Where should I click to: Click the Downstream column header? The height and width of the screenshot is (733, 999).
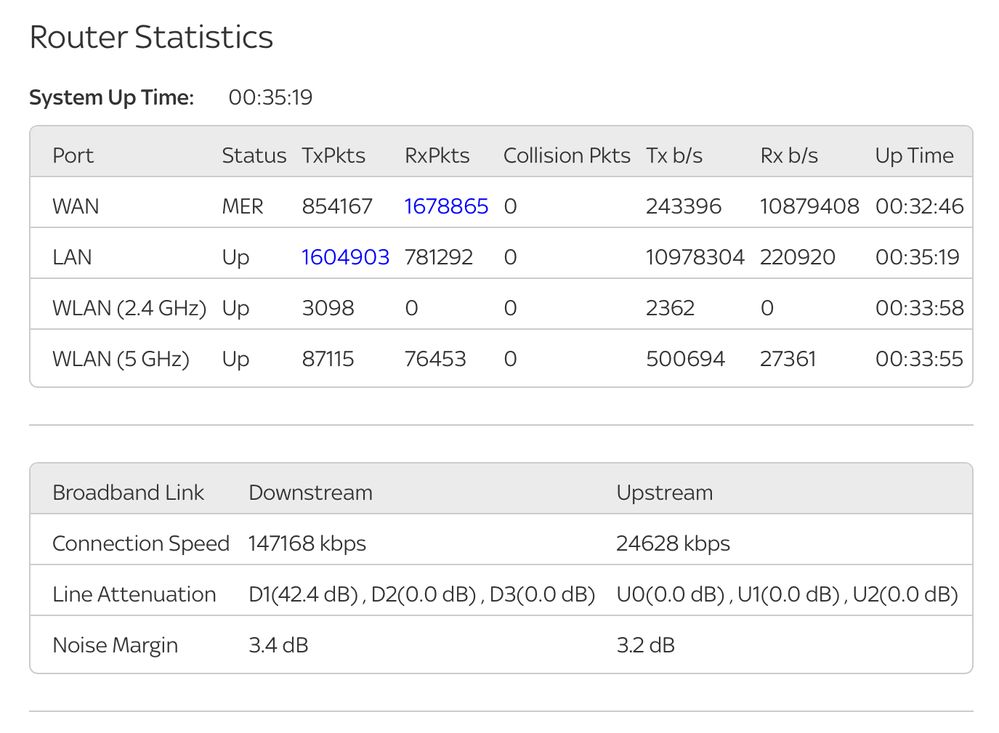(310, 492)
